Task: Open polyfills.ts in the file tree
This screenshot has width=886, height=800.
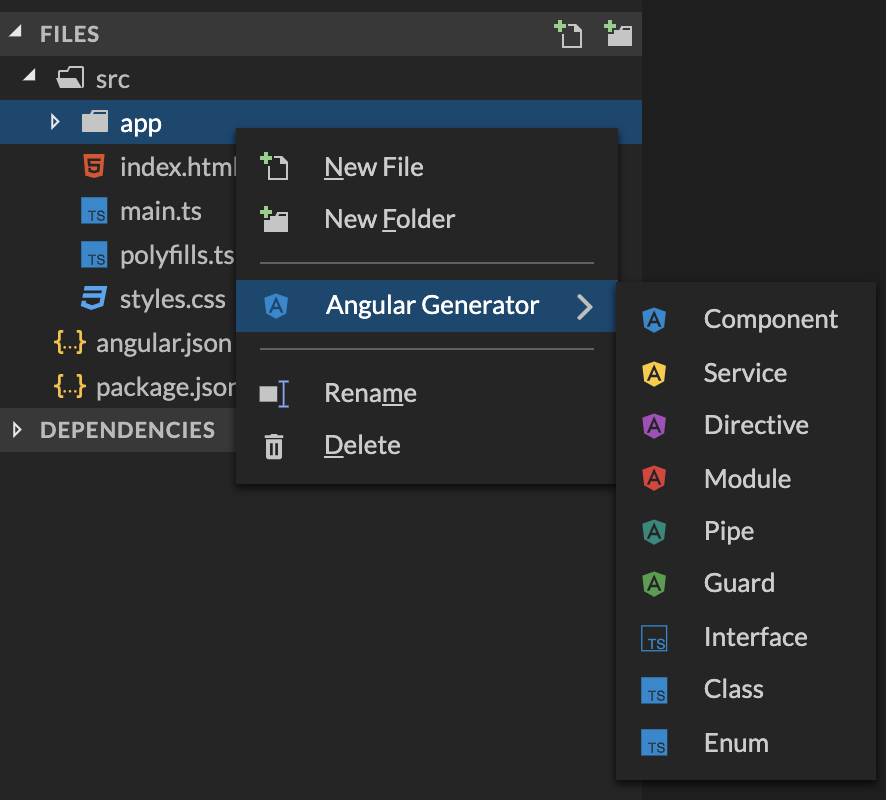Action: pos(177,256)
